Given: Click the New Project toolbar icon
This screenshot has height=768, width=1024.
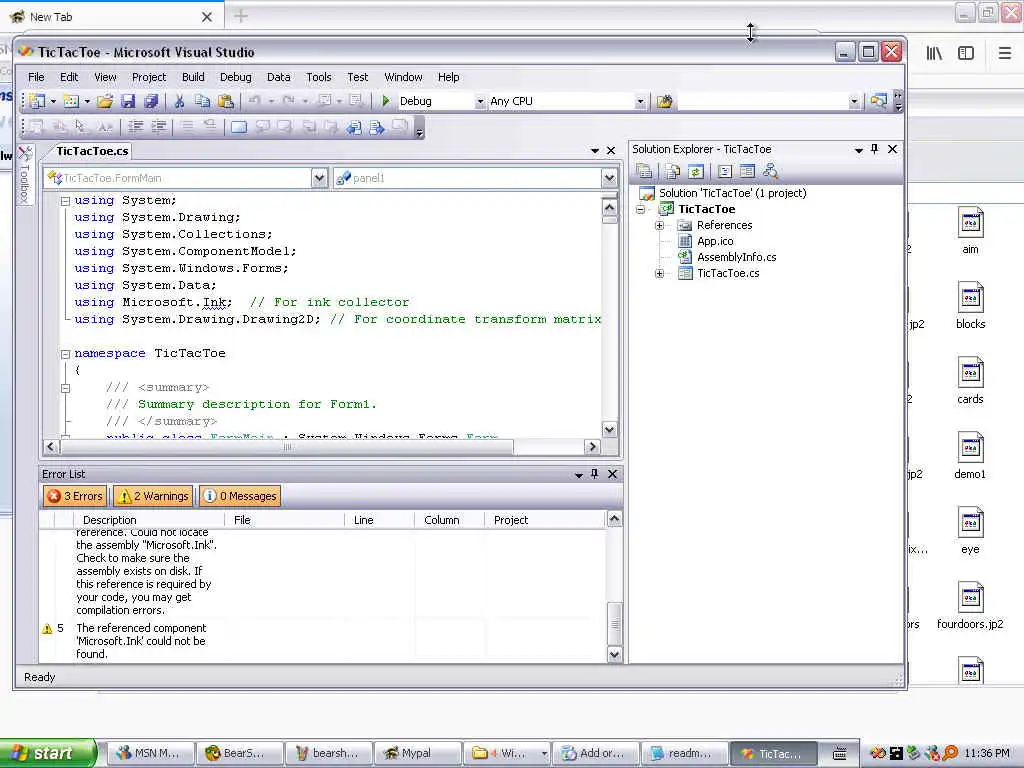Looking at the screenshot, I should (x=38, y=101).
